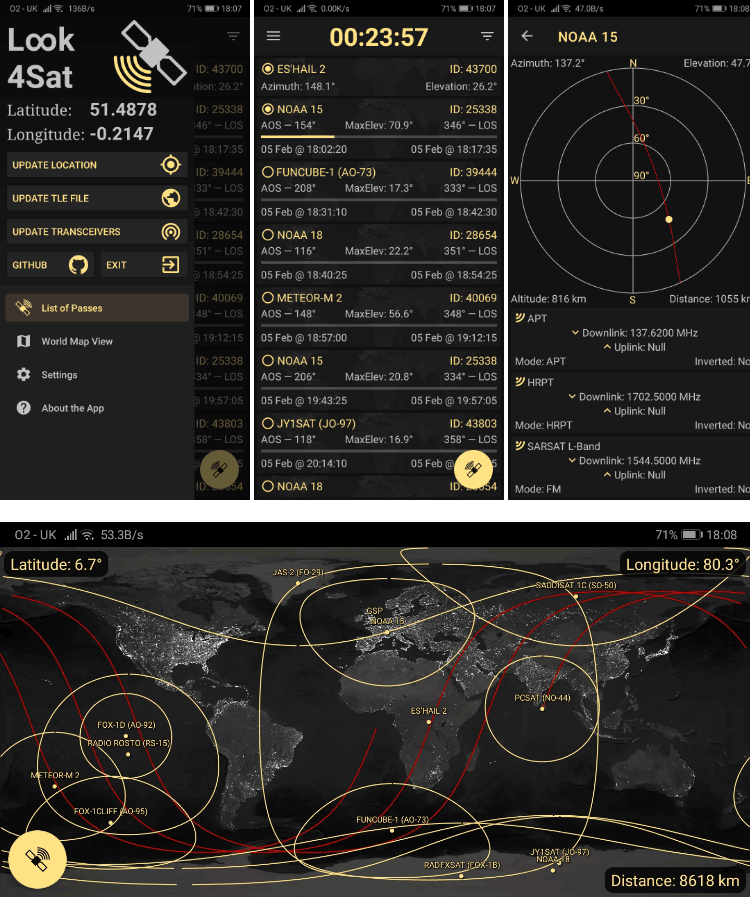The width and height of the screenshot is (750, 897).
Task: Tap the SARSAT L-Band signal icon
Action: (519, 446)
